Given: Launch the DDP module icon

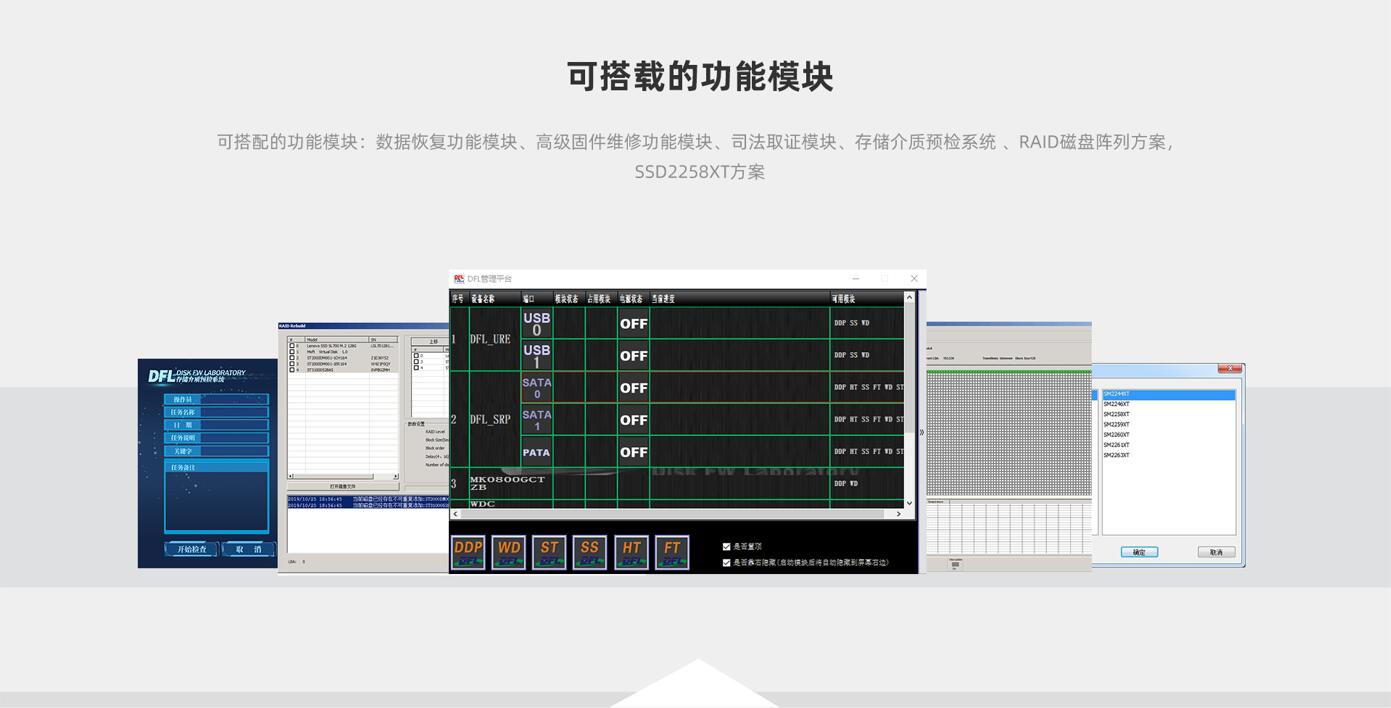Looking at the screenshot, I should click(468, 552).
